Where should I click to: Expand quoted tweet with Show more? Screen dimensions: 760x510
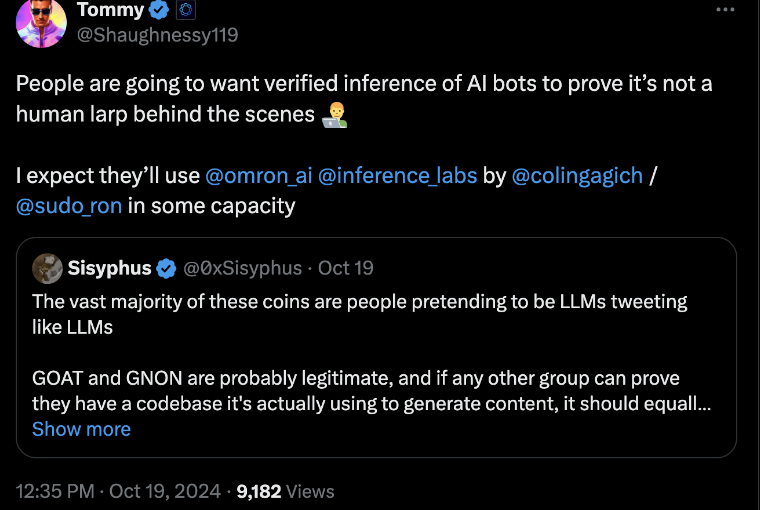point(81,429)
